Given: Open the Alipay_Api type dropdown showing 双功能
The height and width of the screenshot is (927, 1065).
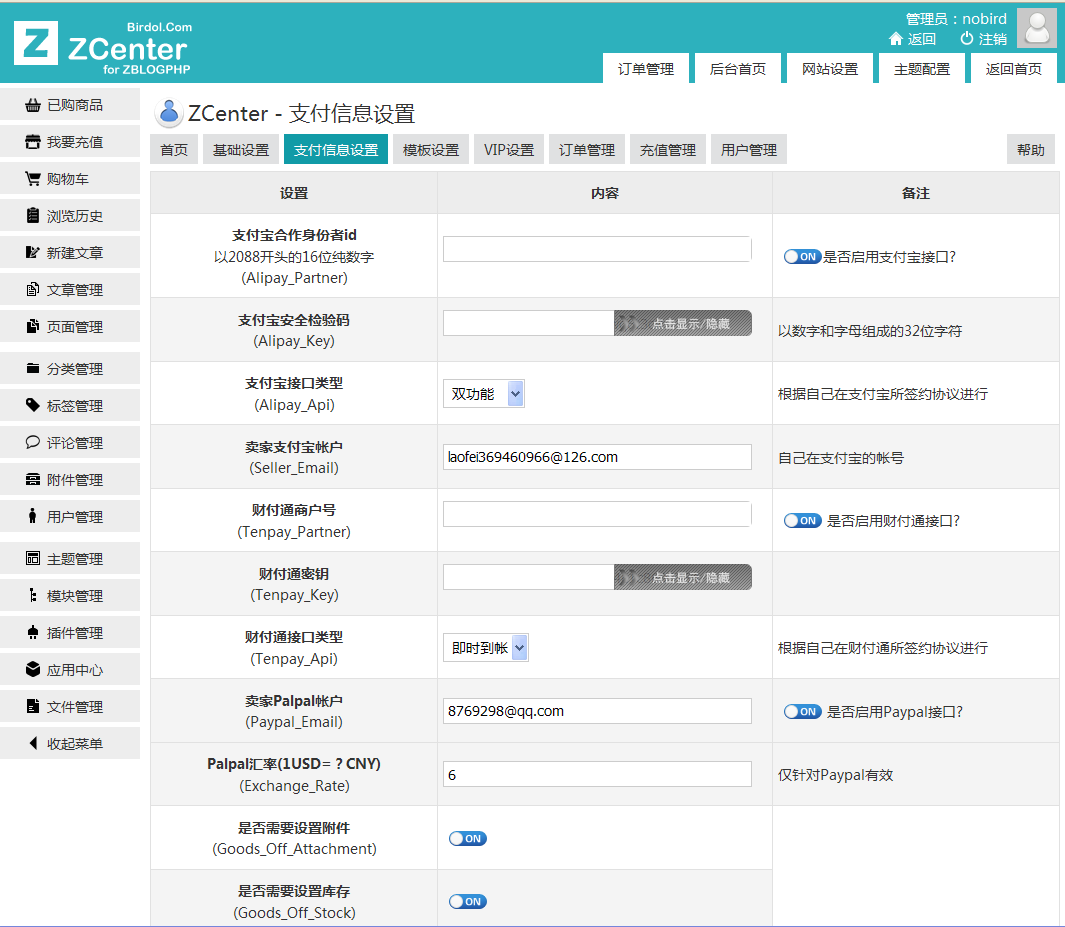Looking at the screenshot, I should pos(485,393).
